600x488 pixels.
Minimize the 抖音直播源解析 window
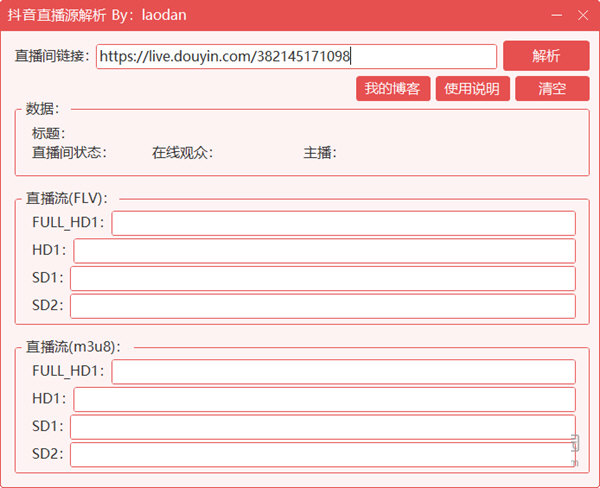(554, 15)
